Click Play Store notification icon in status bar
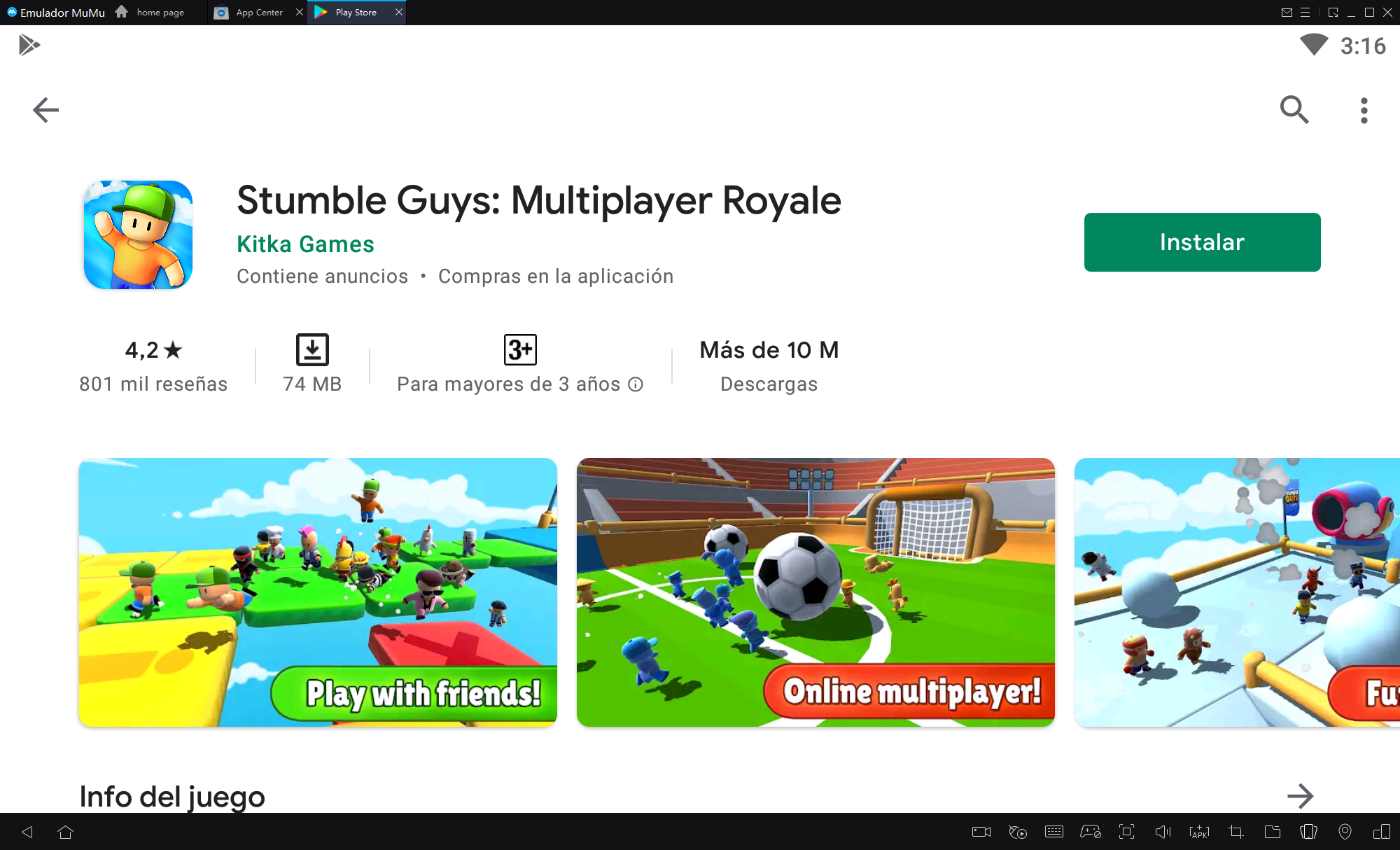The image size is (1400, 850). tap(29, 45)
